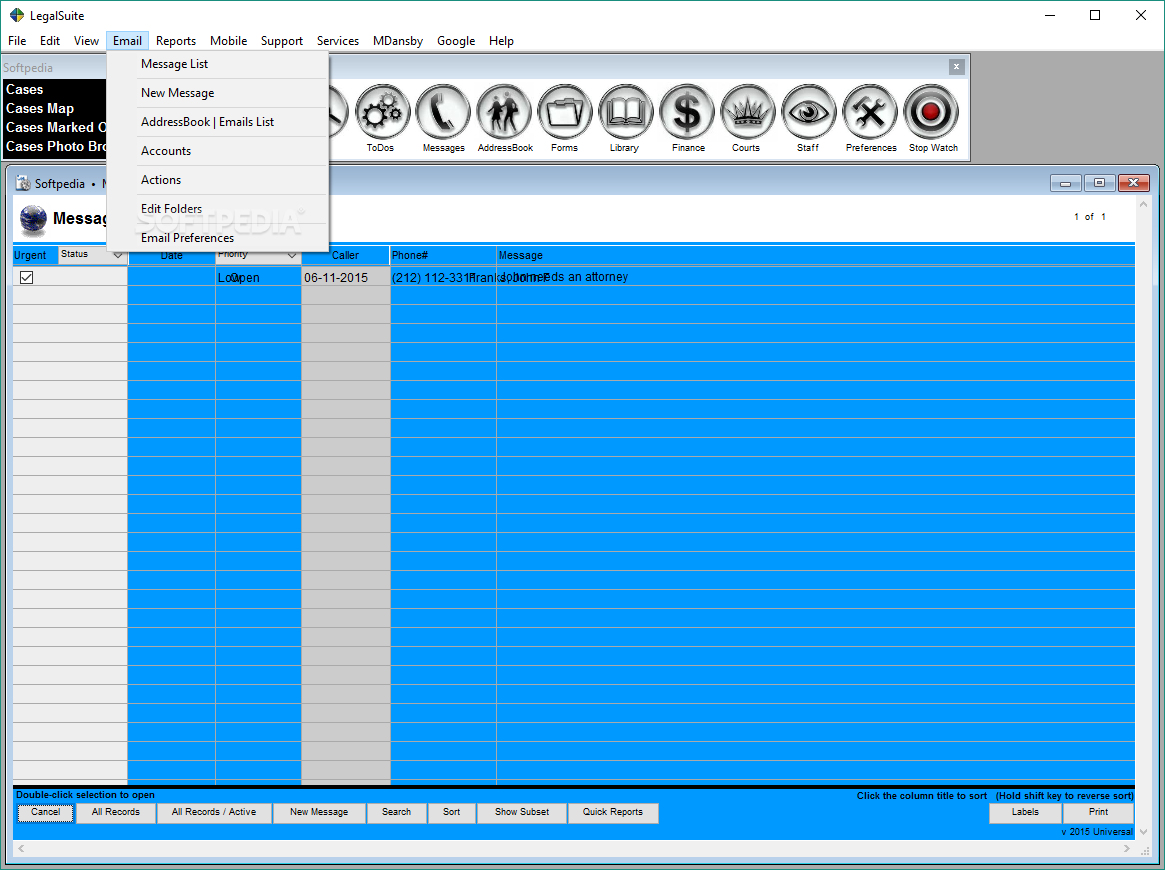This screenshot has height=870, width=1165.
Task: Open the AddressBook people icon
Action: tap(504, 113)
